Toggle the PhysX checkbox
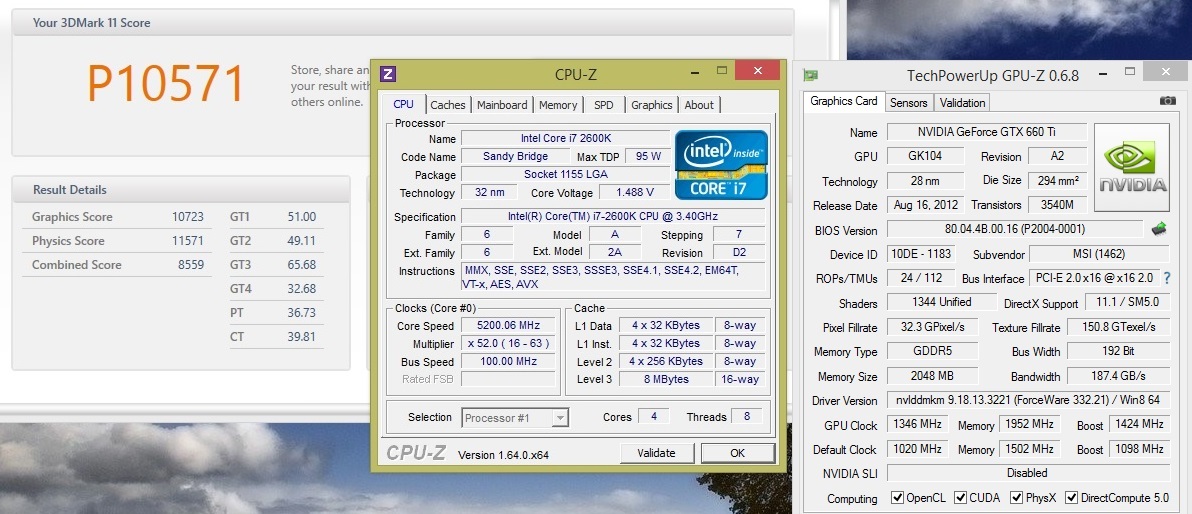Screen dimensions: 1192x514 tap(1016, 498)
